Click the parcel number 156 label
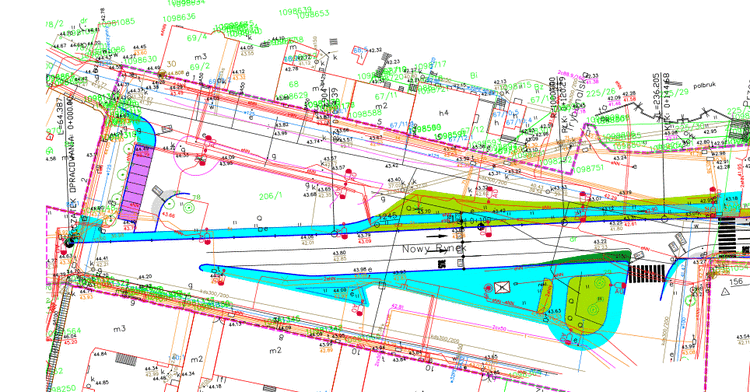The width and height of the screenshot is (750, 392). (x=736, y=282)
